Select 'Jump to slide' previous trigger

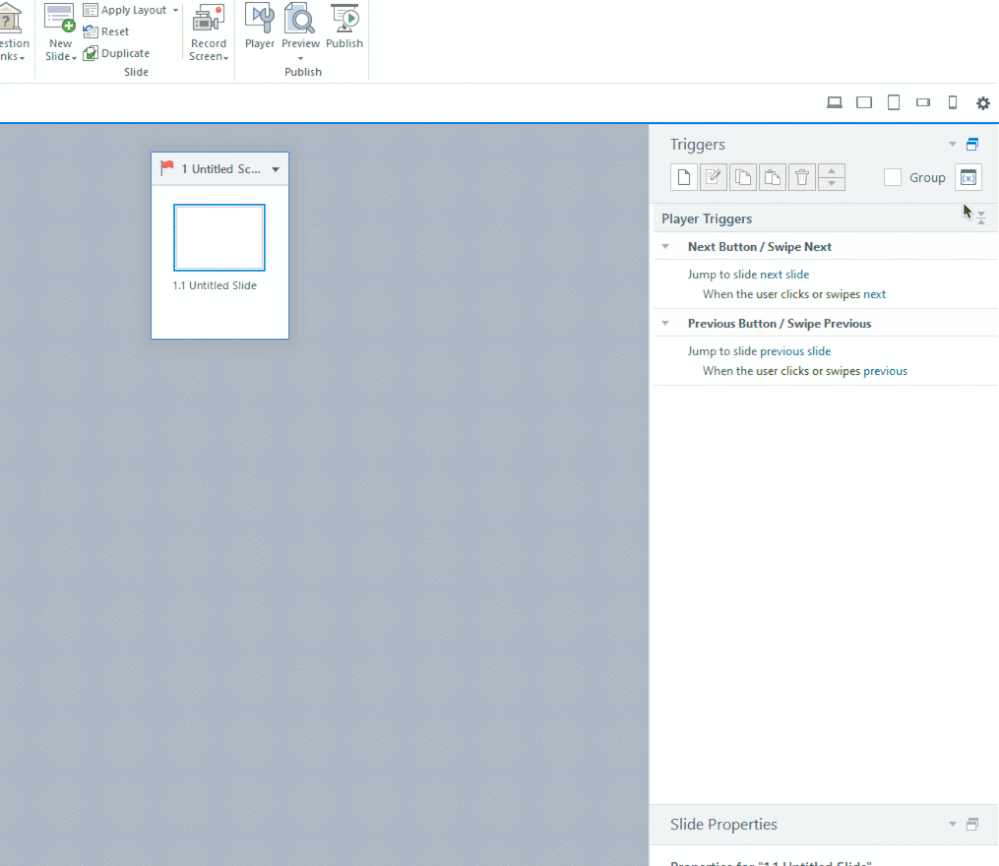(759, 350)
